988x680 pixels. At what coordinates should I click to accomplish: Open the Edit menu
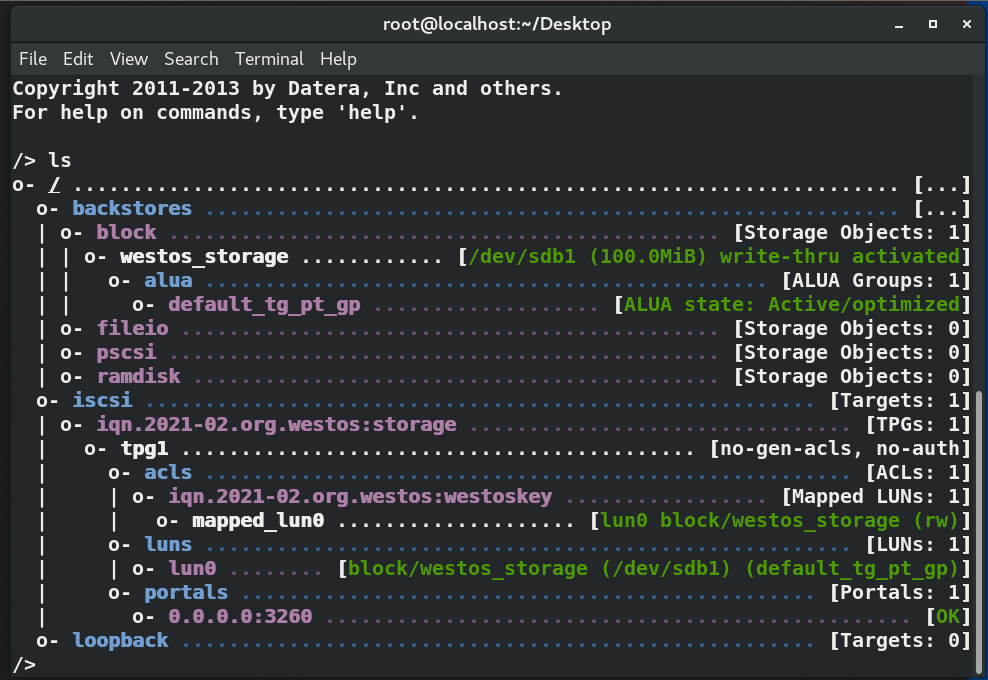click(x=78, y=59)
